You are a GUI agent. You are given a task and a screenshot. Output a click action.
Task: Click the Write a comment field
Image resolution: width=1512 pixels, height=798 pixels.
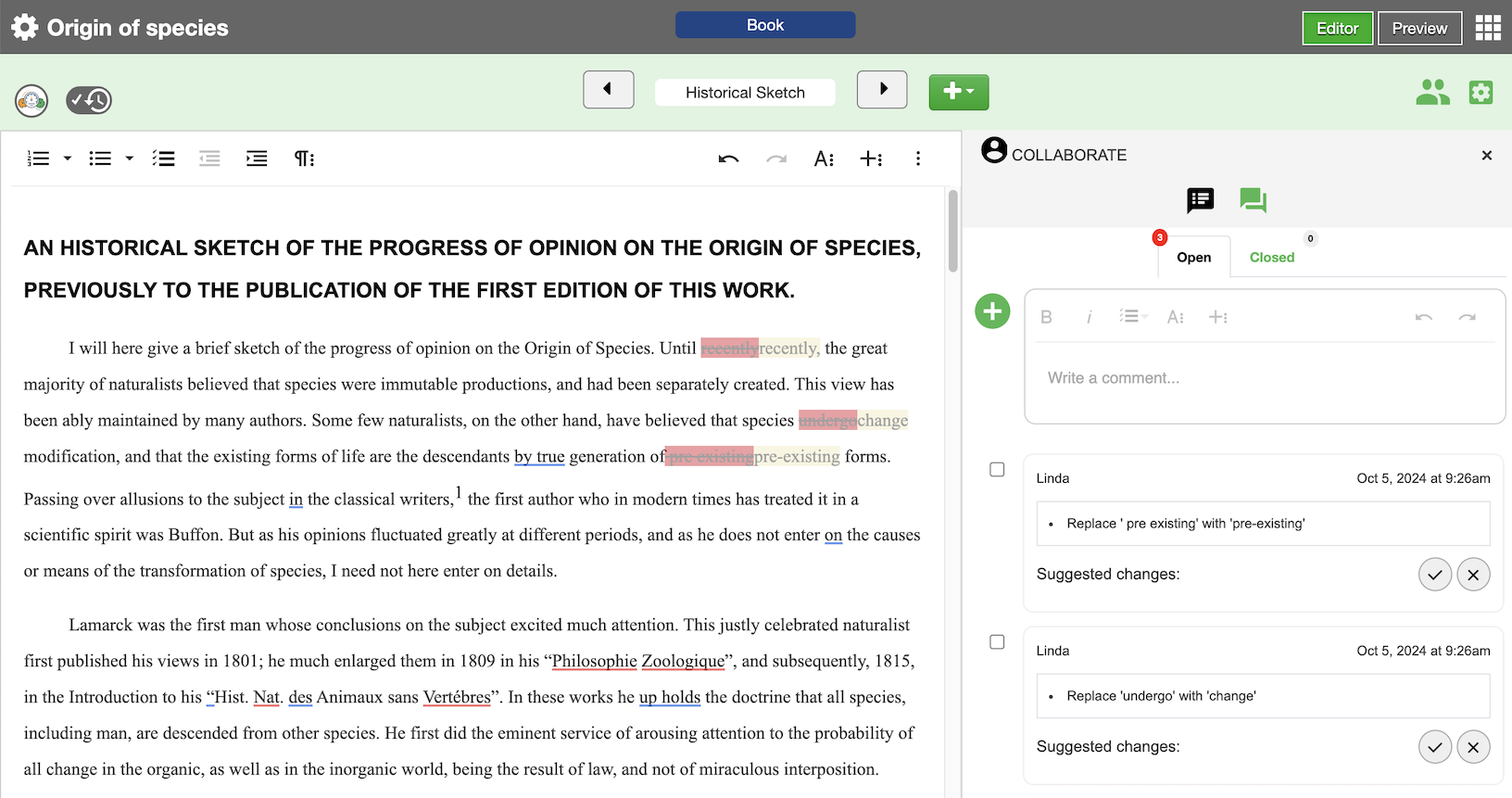point(1264,378)
